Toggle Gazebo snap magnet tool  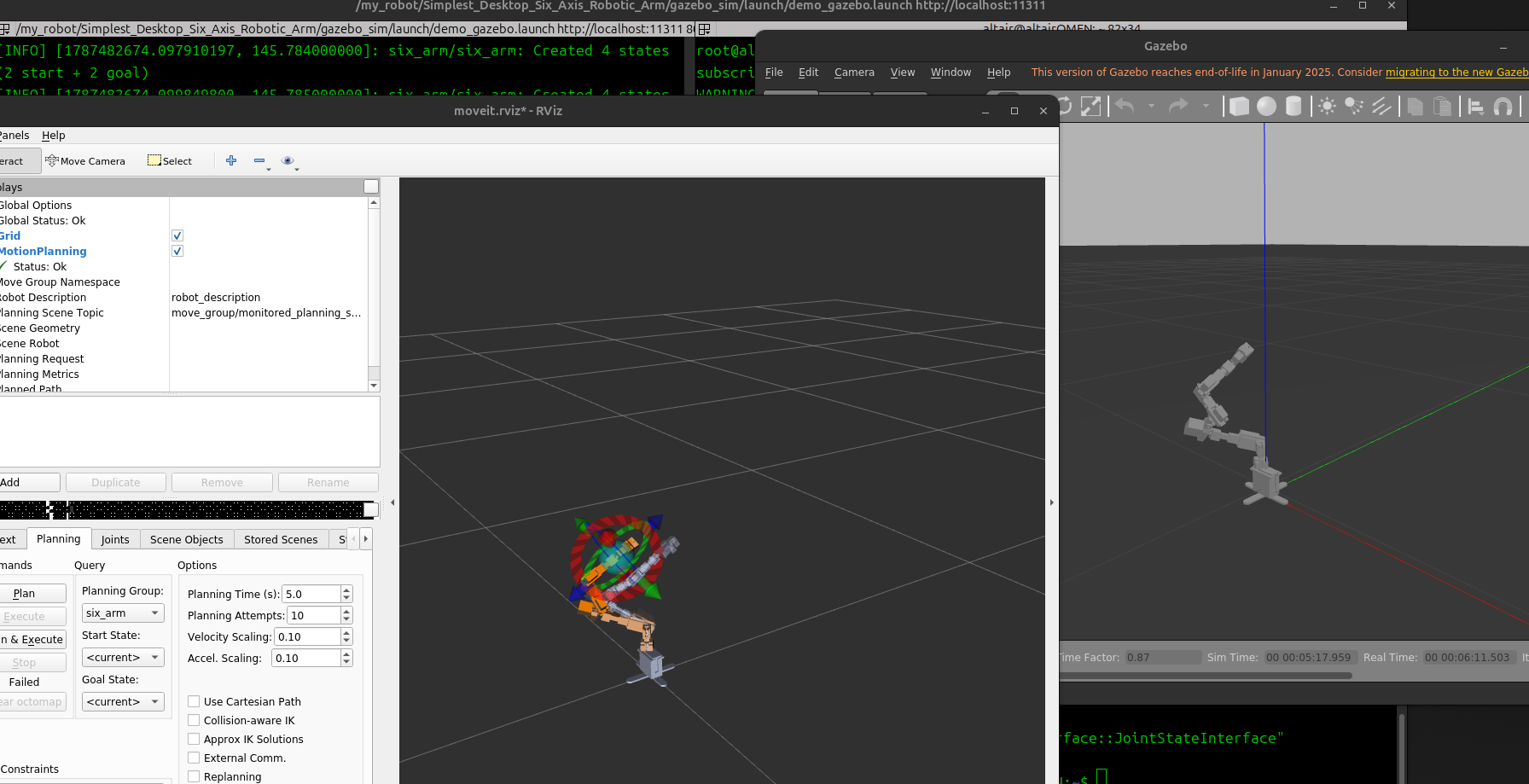pyautogui.click(x=1503, y=106)
